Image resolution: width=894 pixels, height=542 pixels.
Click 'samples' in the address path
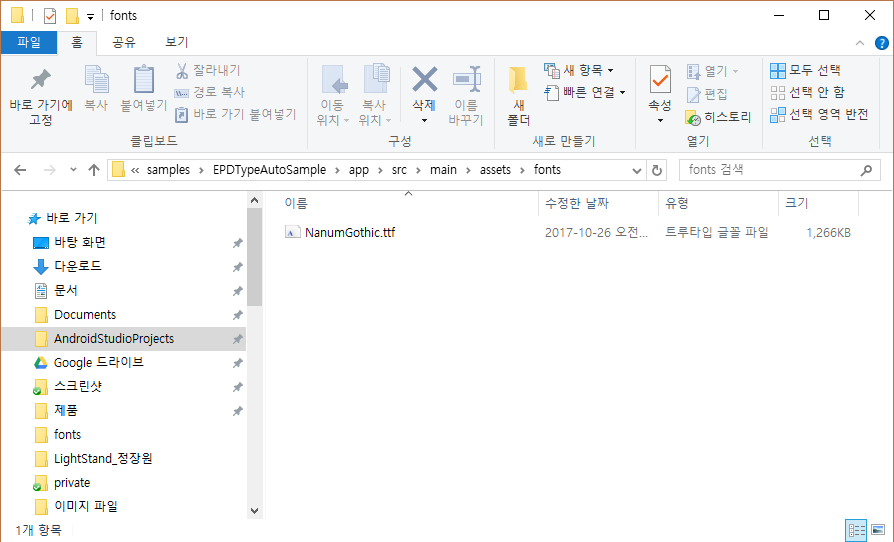tap(168, 170)
